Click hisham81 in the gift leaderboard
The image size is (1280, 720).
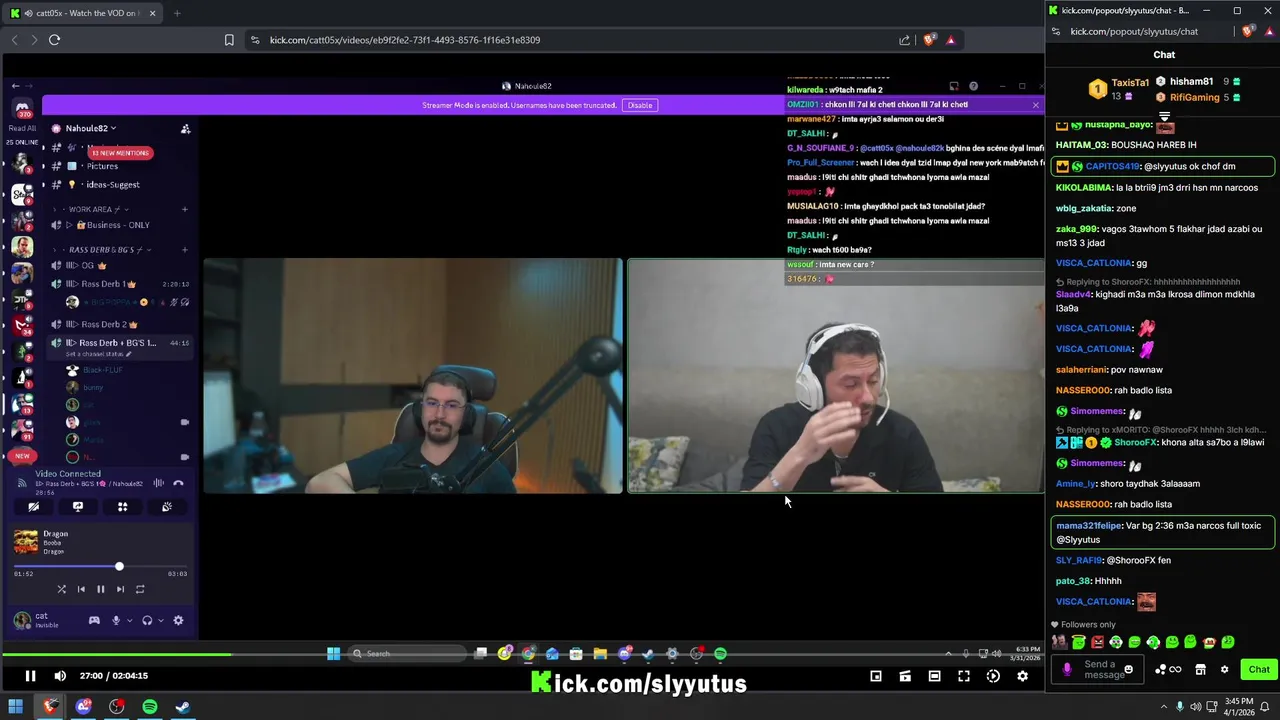tap(1191, 82)
